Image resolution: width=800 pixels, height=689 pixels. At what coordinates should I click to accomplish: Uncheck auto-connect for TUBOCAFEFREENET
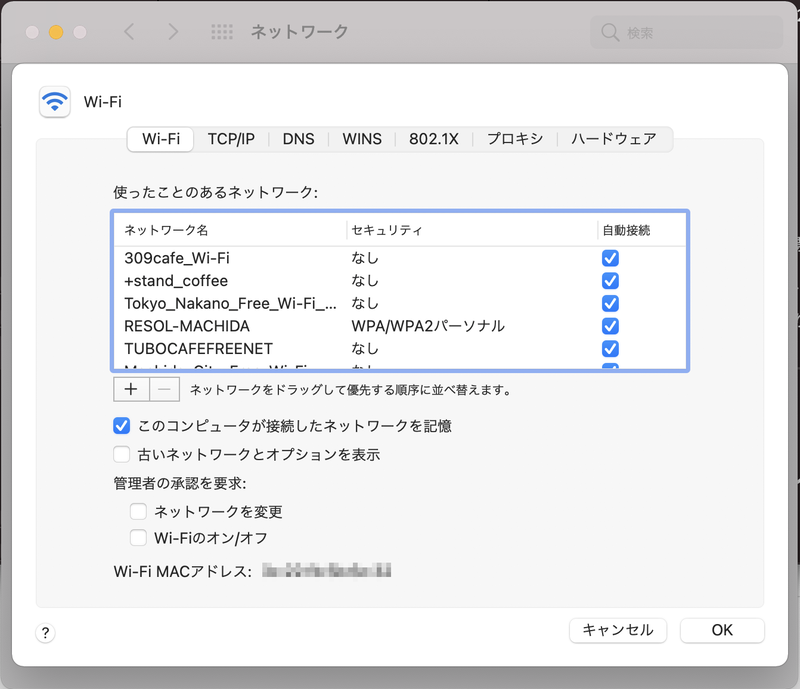[x=610, y=349]
